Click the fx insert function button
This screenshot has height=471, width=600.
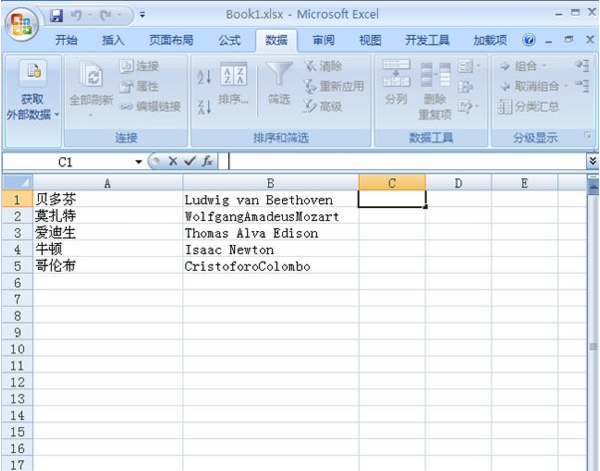(x=207, y=161)
